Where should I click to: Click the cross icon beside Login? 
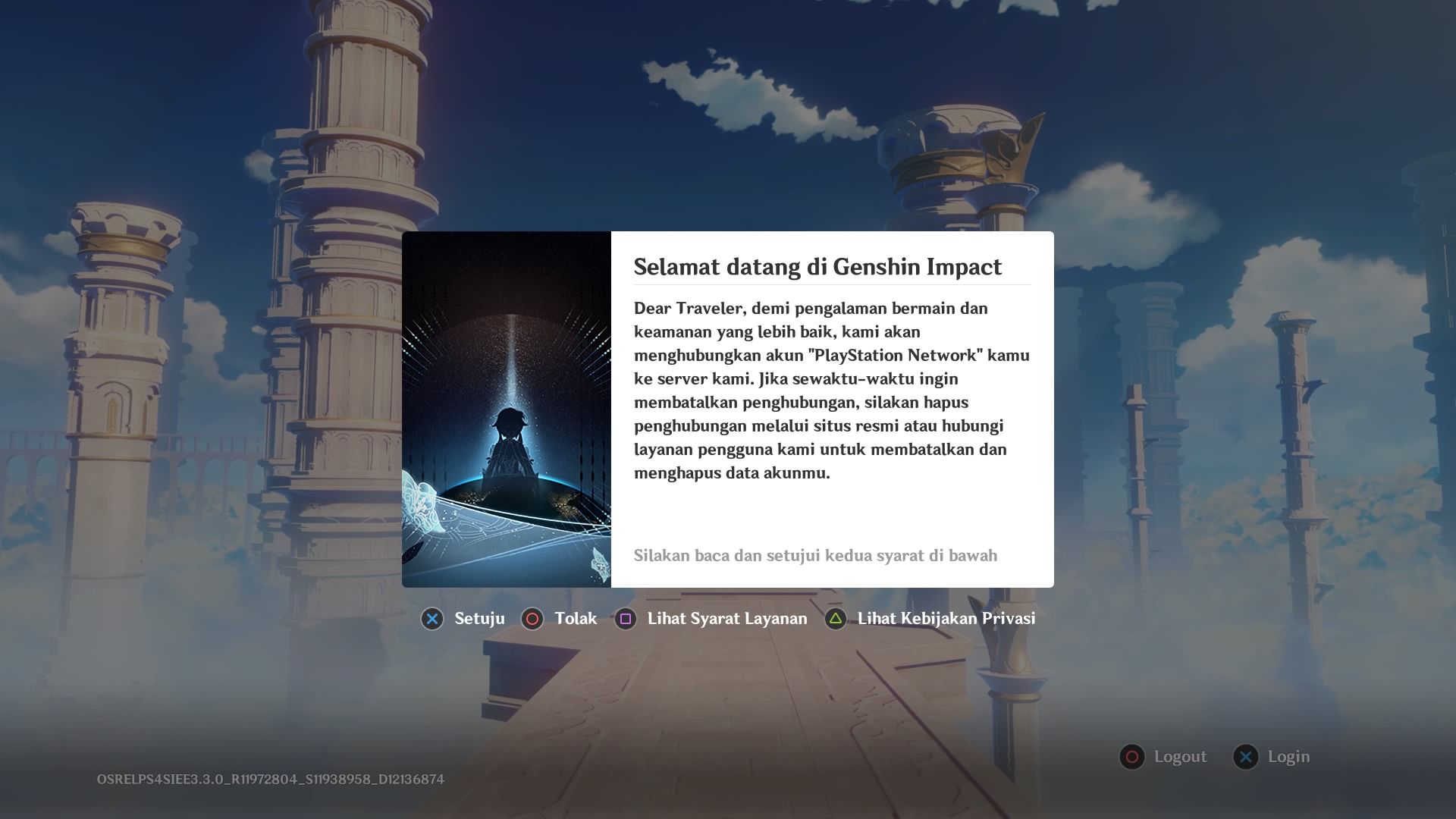pyautogui.click(x=1245, y=757)
